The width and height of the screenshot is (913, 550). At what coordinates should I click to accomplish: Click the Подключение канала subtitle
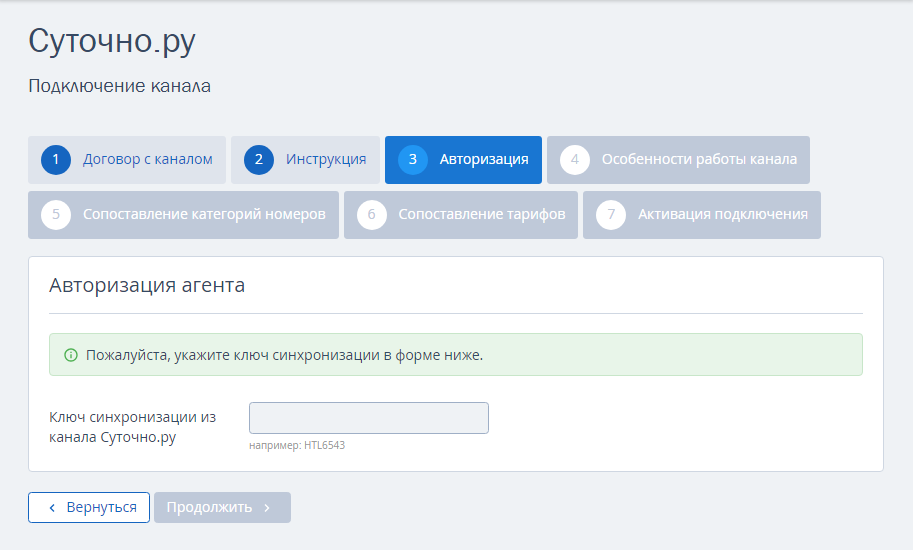coord(119,86)
